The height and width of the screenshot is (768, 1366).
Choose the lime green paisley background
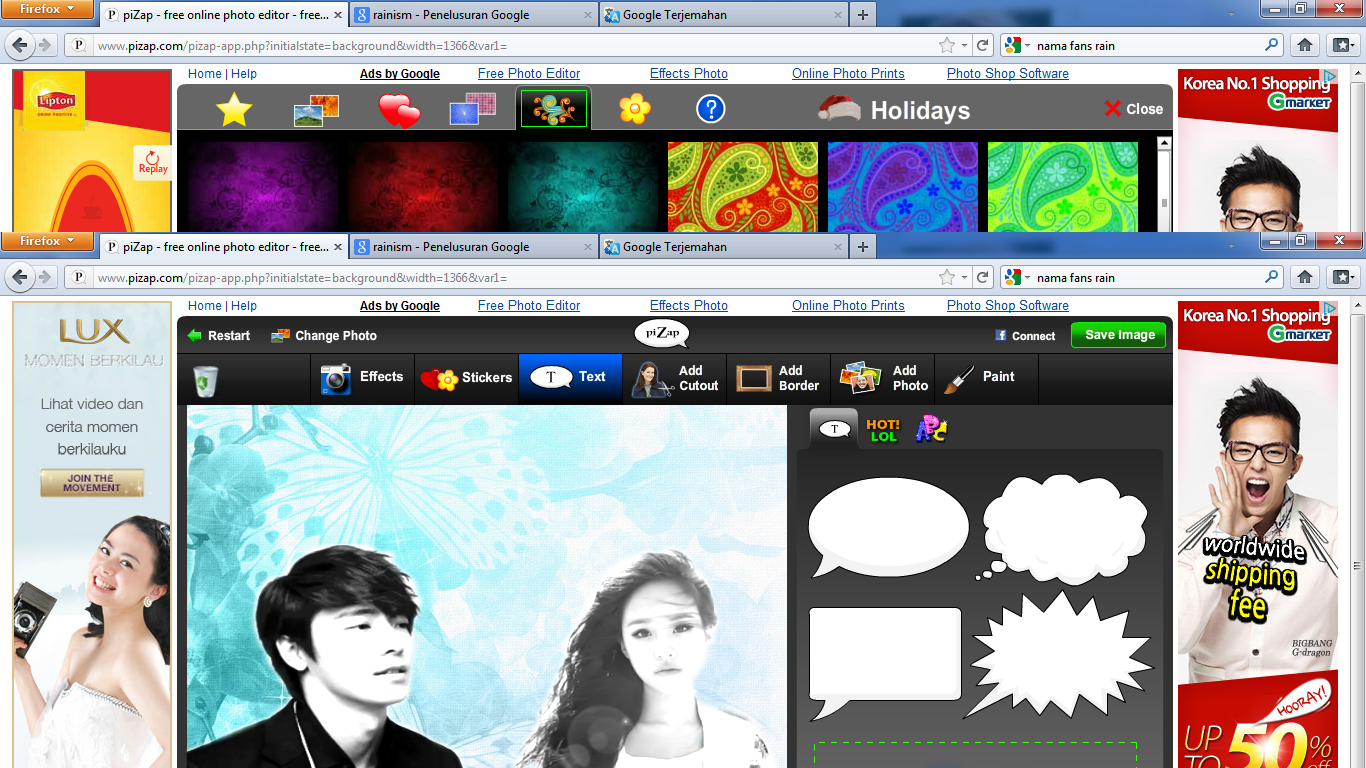tap(1063, 187)
